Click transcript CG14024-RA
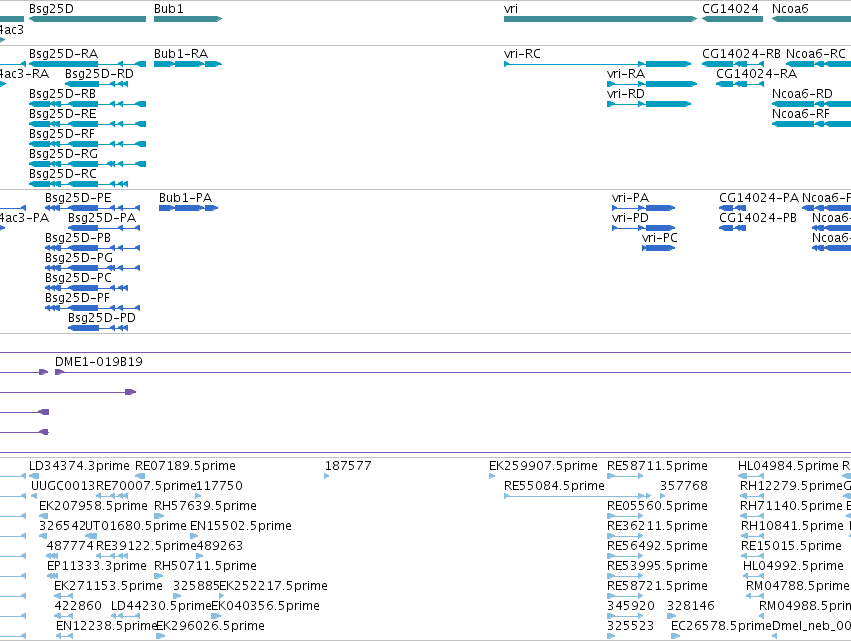Image resolution: width=851 pixels, height=641 pixels. [740, 84]
